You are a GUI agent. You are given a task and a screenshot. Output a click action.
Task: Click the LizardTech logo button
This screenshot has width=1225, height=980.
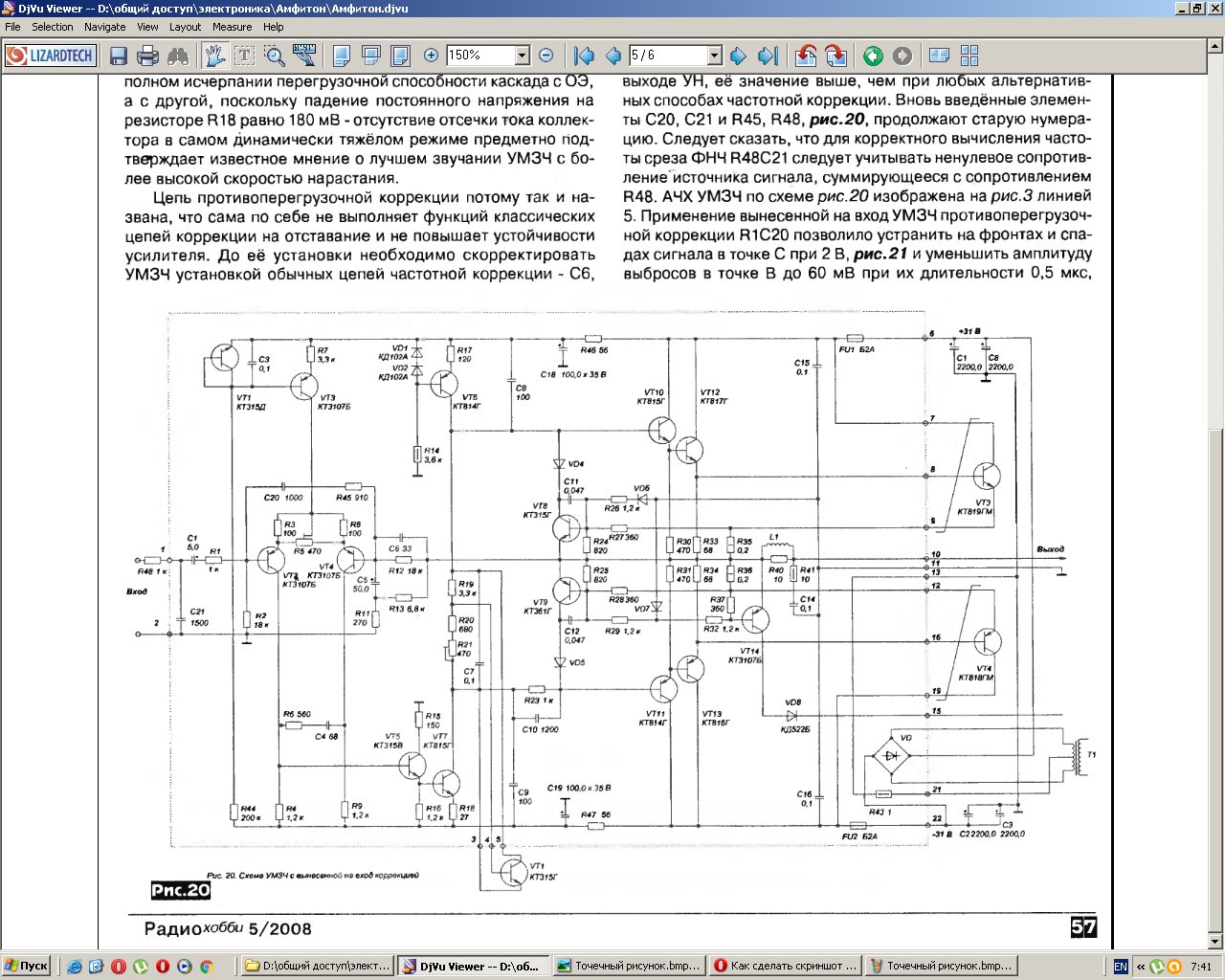pyautogui.click(x=50, y=56)
